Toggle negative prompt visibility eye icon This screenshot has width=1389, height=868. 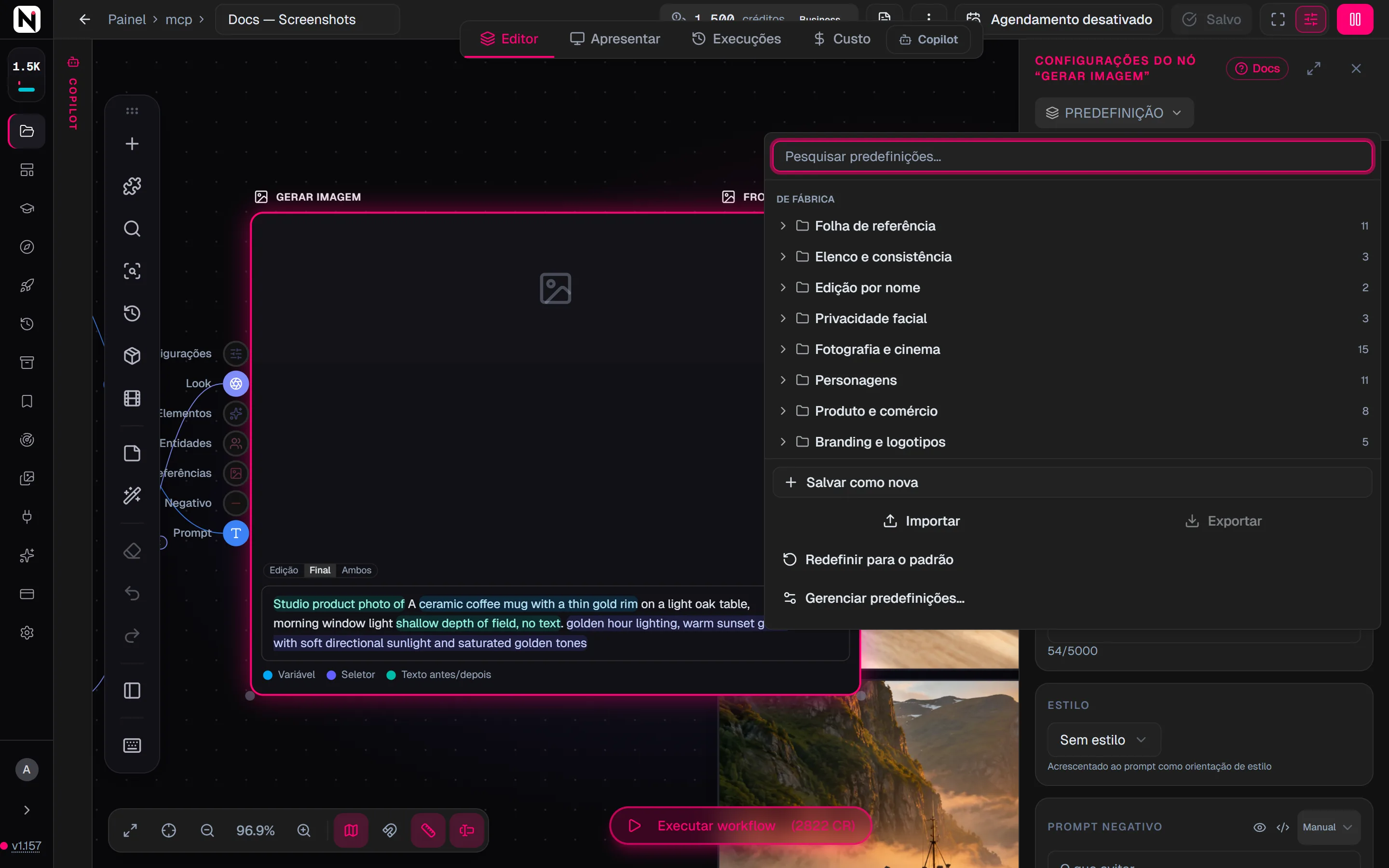pyautogui.click(x=1259, y=827)
